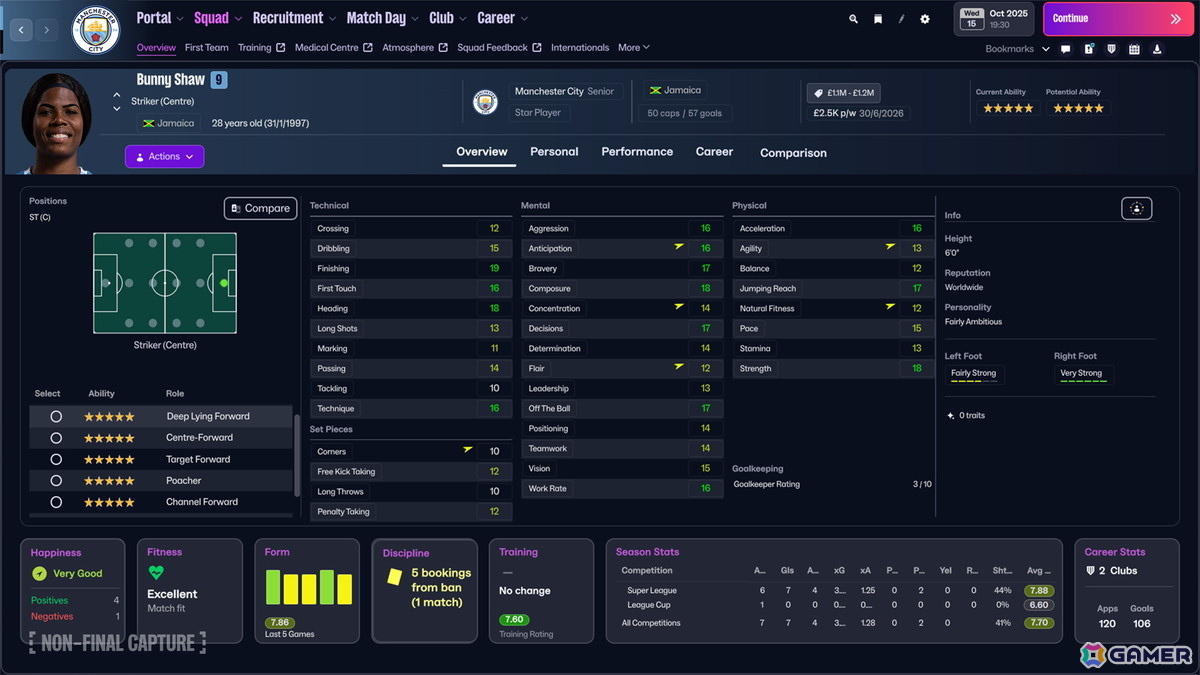The image size is (1200, 675).
Task: Click the chat bubble icon near Bookmarks
Action: point(1065,48)
